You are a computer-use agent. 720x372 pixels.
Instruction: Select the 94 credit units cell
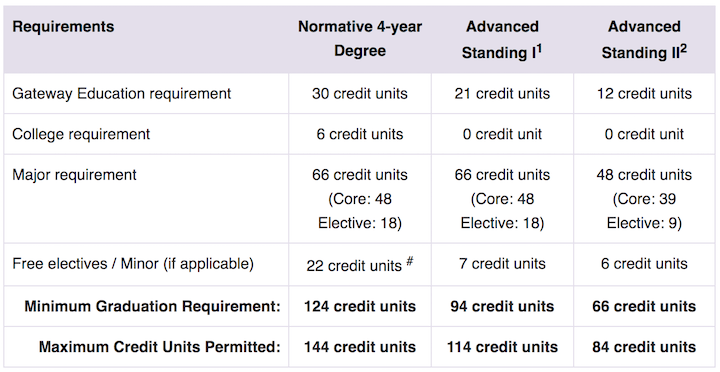[502, 306]
